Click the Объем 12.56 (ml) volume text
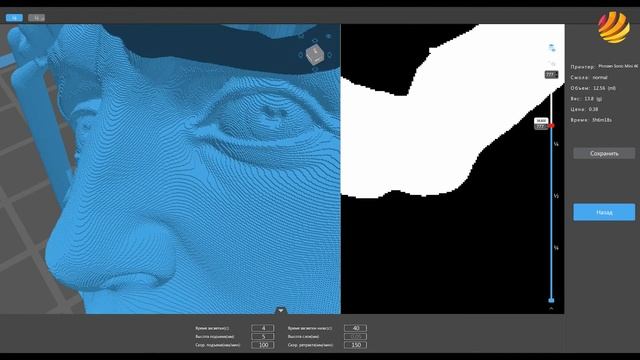The image size is (640, 360). pos(593,88)
